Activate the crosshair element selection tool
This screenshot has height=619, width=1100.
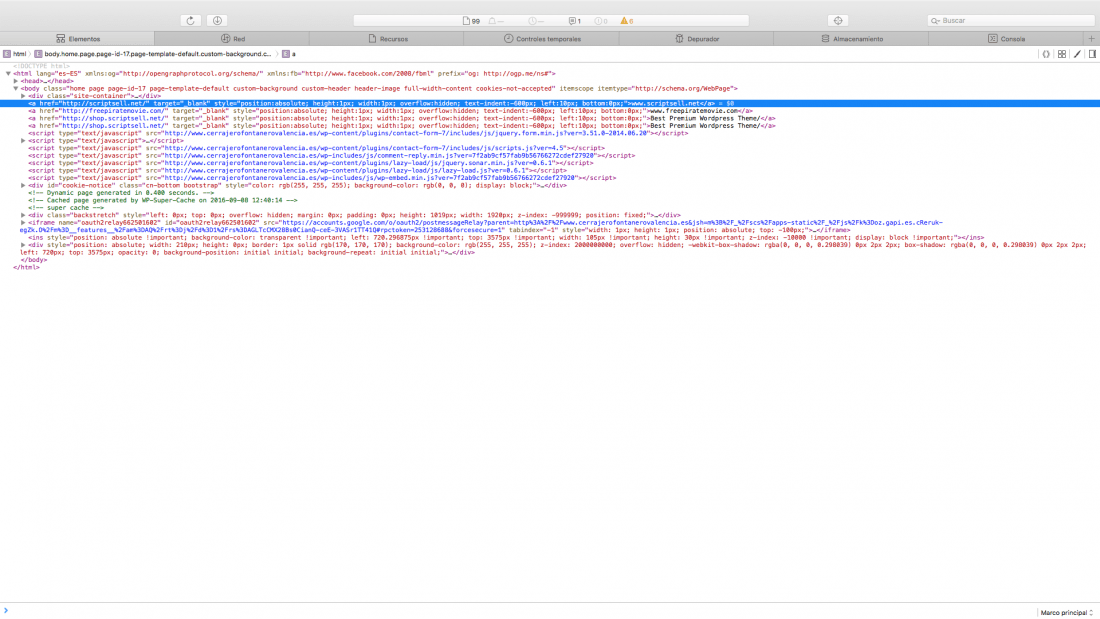click(x=838, y=20)
